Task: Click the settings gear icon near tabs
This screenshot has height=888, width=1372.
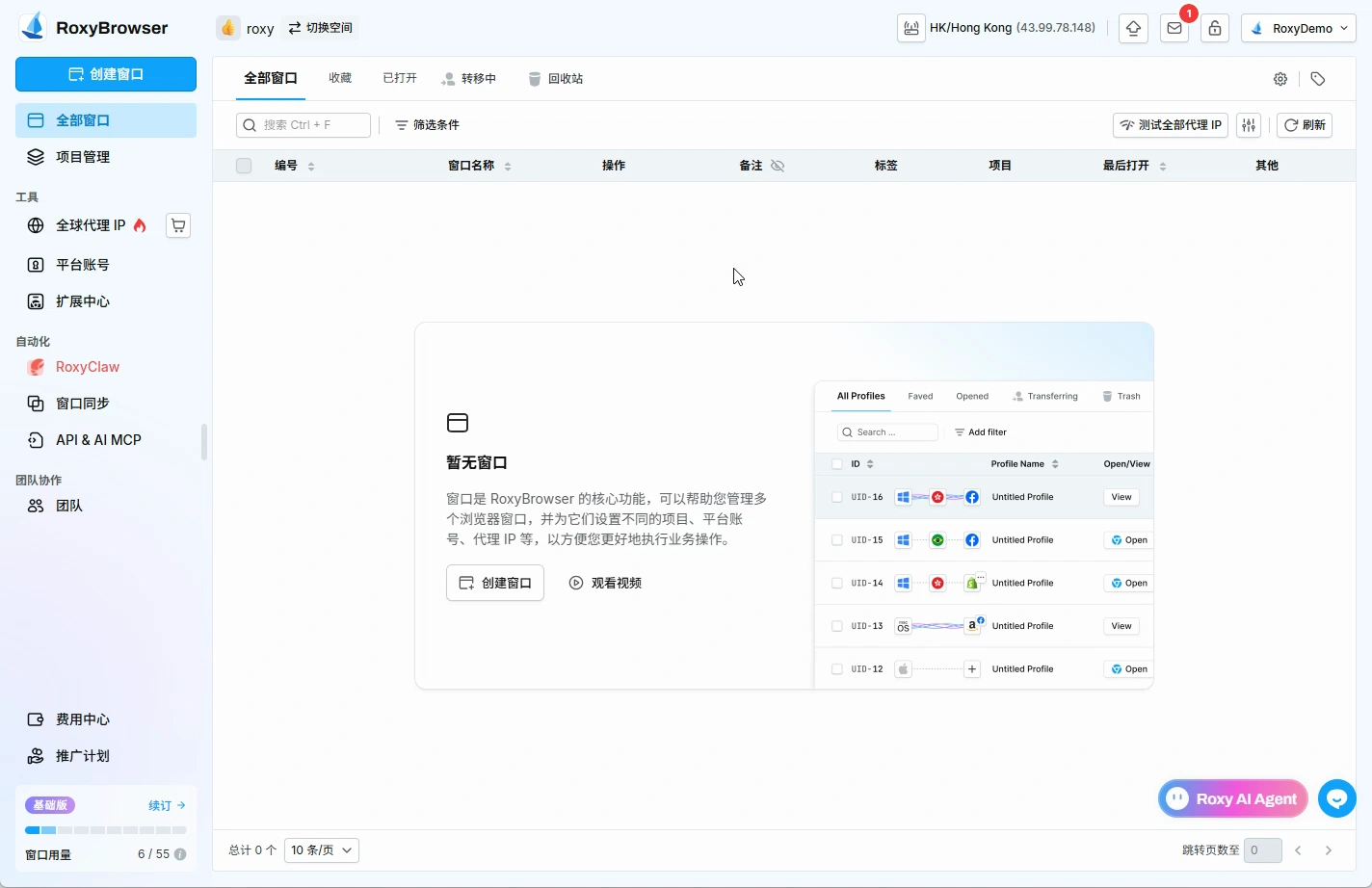Action: (x=1280, y=79)
